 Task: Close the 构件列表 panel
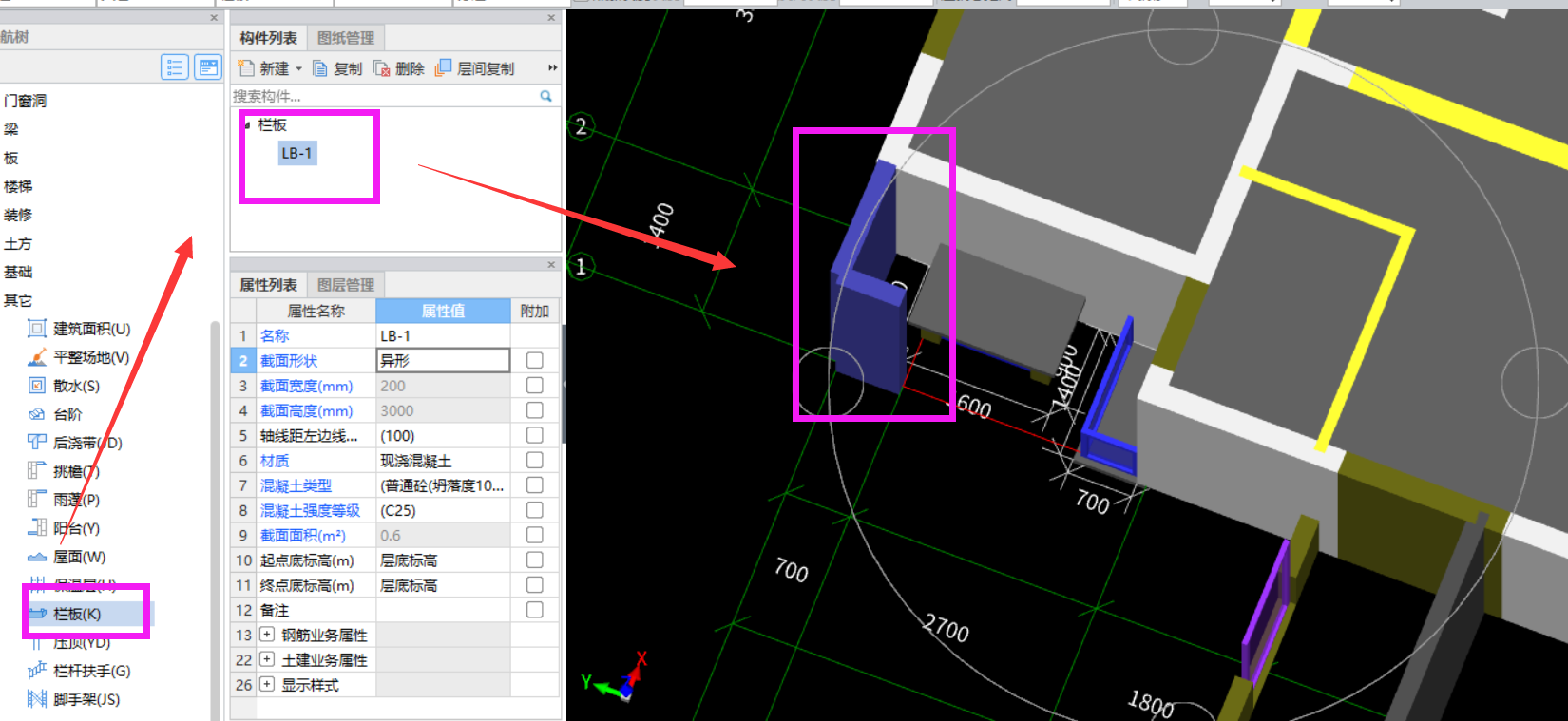551,18
